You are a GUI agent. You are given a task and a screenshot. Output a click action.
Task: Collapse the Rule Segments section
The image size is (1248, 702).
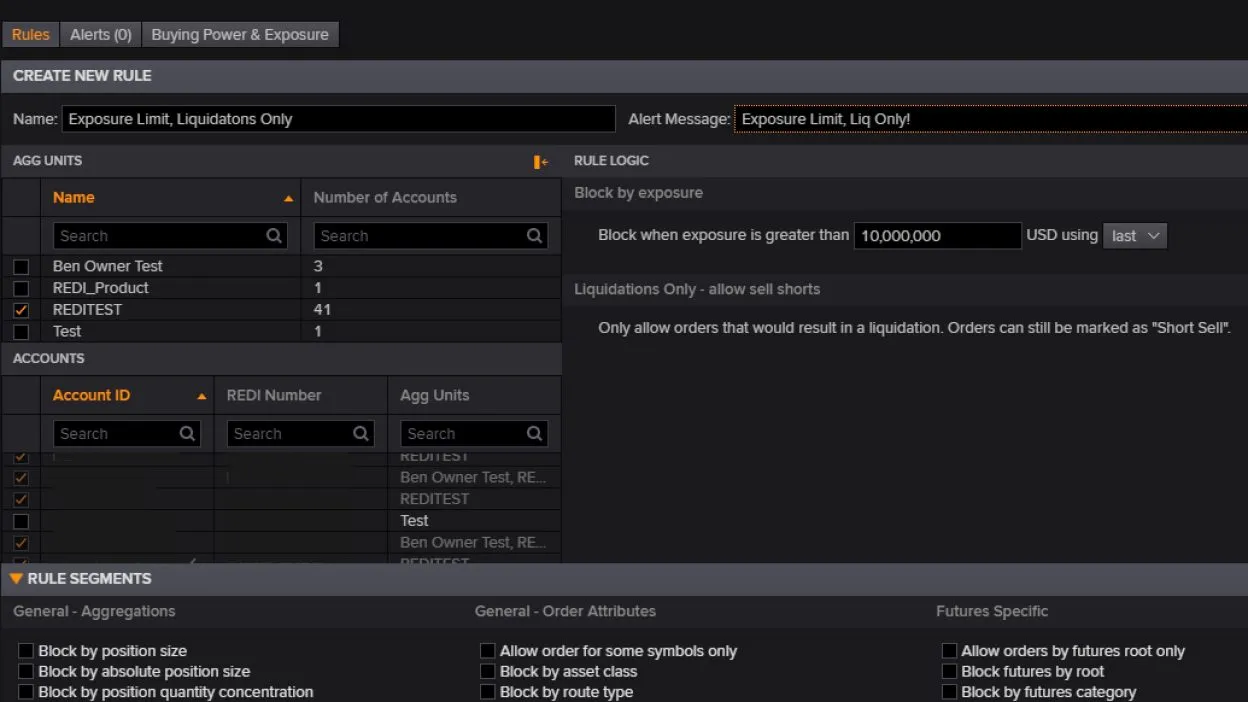click(x=16, y=579)
